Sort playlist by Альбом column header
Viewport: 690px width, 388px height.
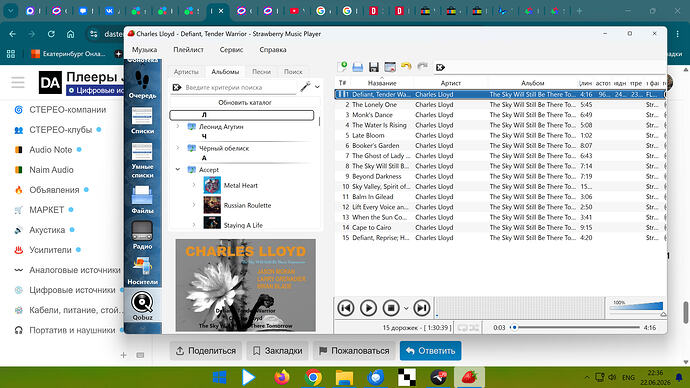[x=532, y=83]
